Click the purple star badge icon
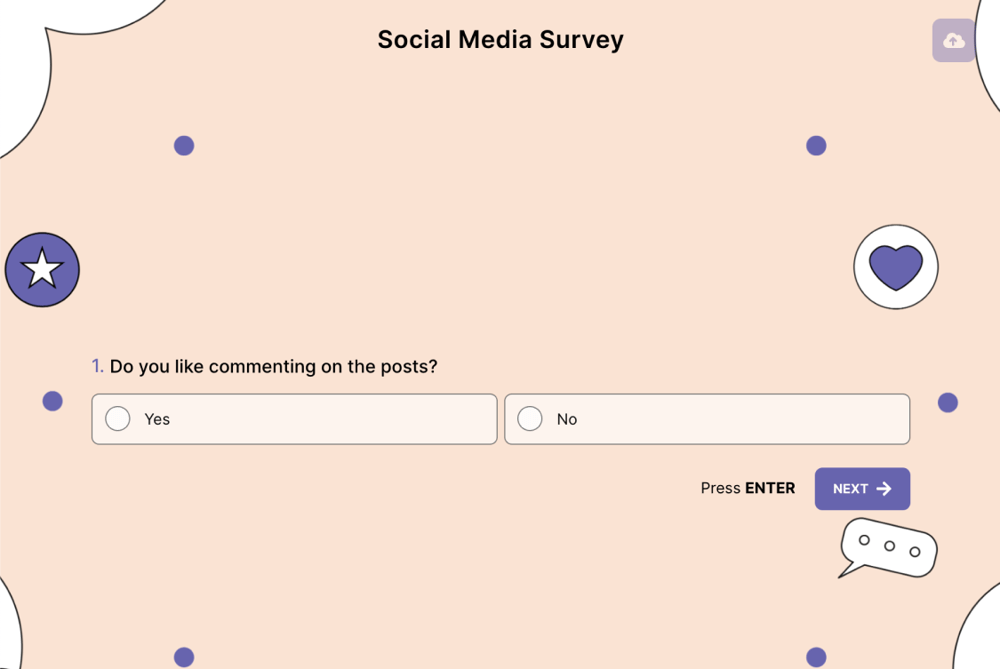This screenshot has height=669, width=1000. [42, 268]
